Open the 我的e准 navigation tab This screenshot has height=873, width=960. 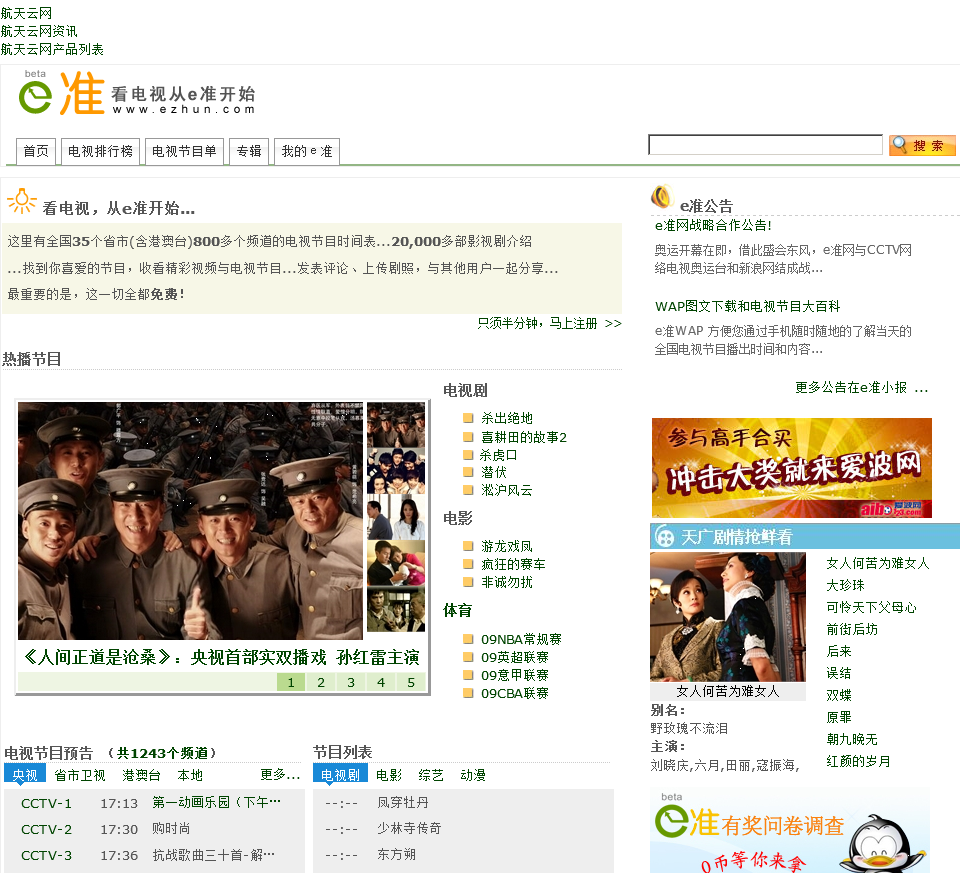point(307,151)
